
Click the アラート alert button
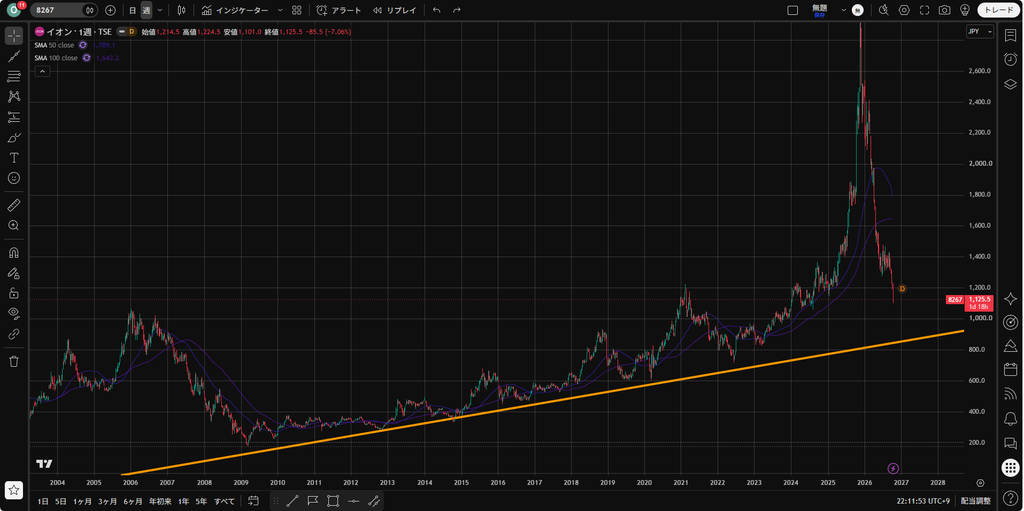[x=339, y=10]
